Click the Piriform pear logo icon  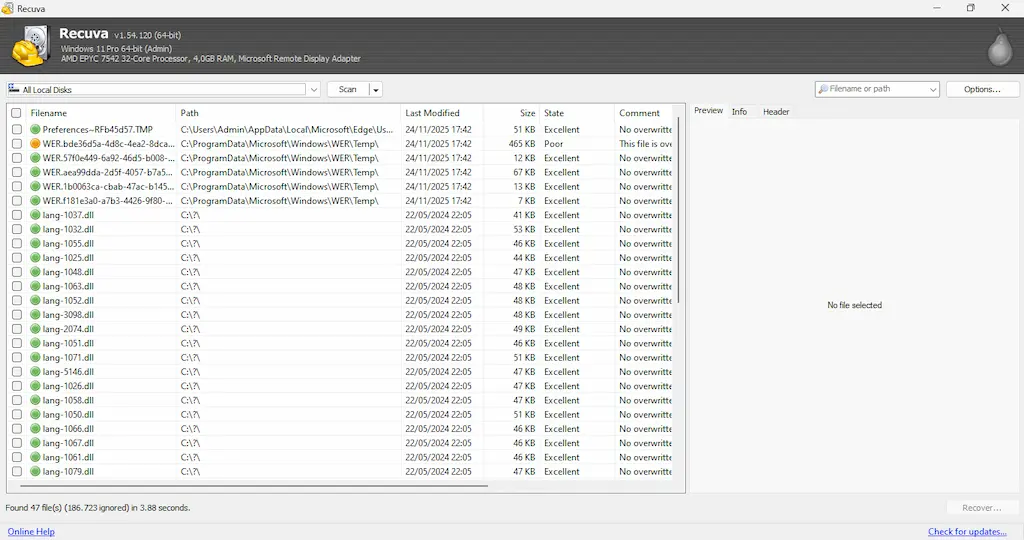point(999,47)
